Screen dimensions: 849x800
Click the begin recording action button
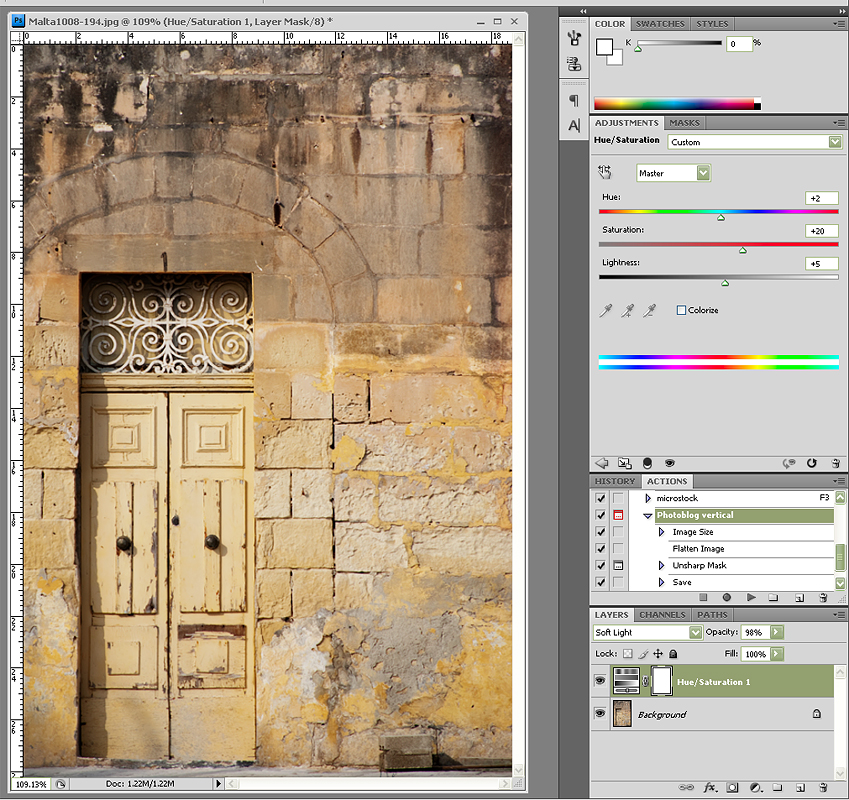[x=726, y=598]
